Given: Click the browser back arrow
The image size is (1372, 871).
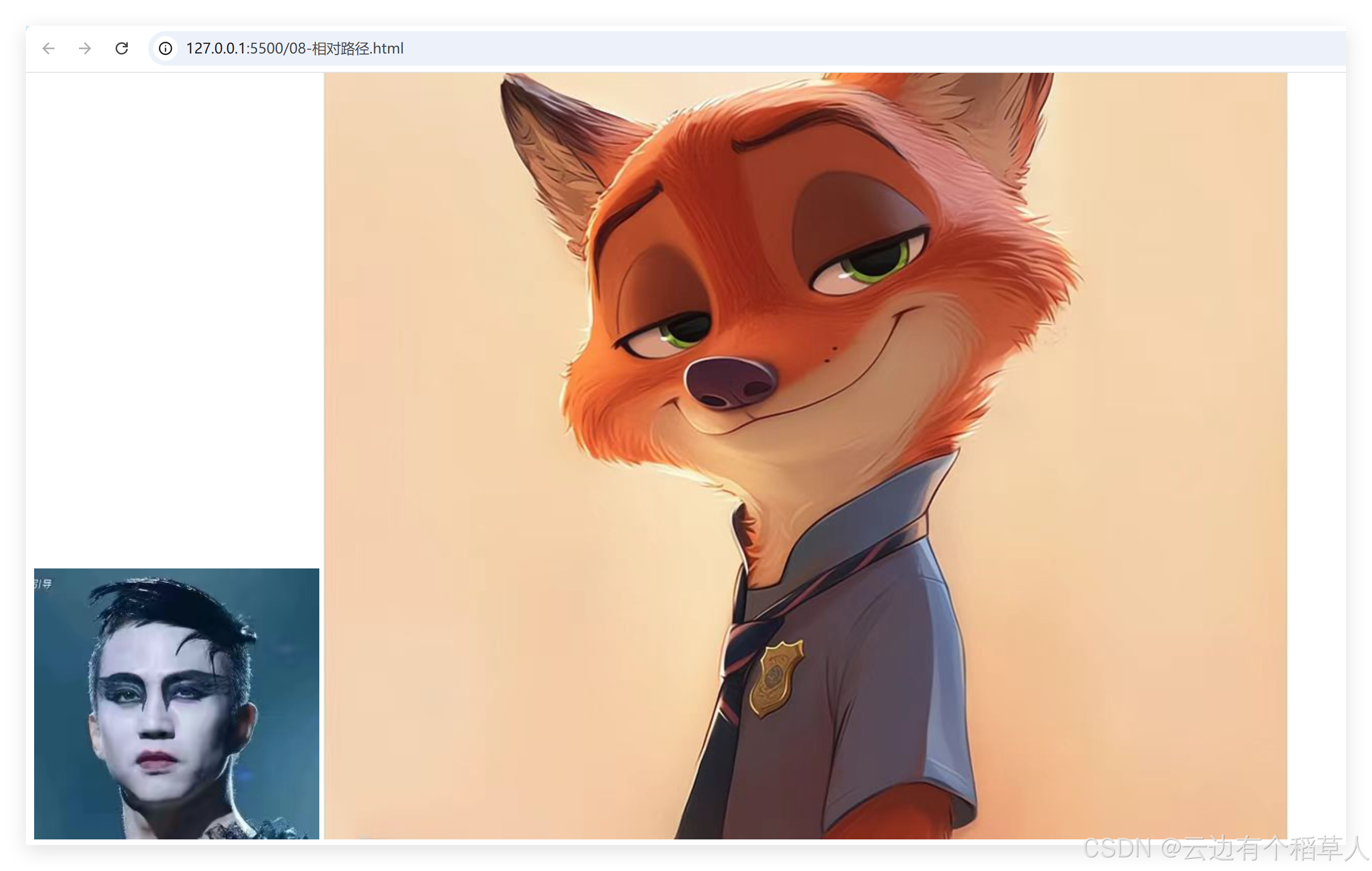Looking at the screenshot, I should tap(49, 48).
